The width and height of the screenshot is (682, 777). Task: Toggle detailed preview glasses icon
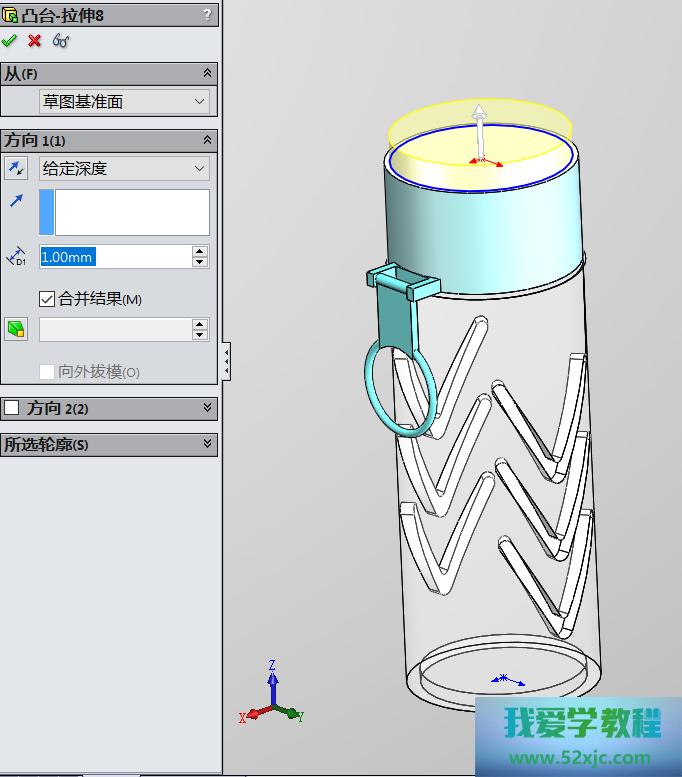pyautogui.click(x=61, y=40)
